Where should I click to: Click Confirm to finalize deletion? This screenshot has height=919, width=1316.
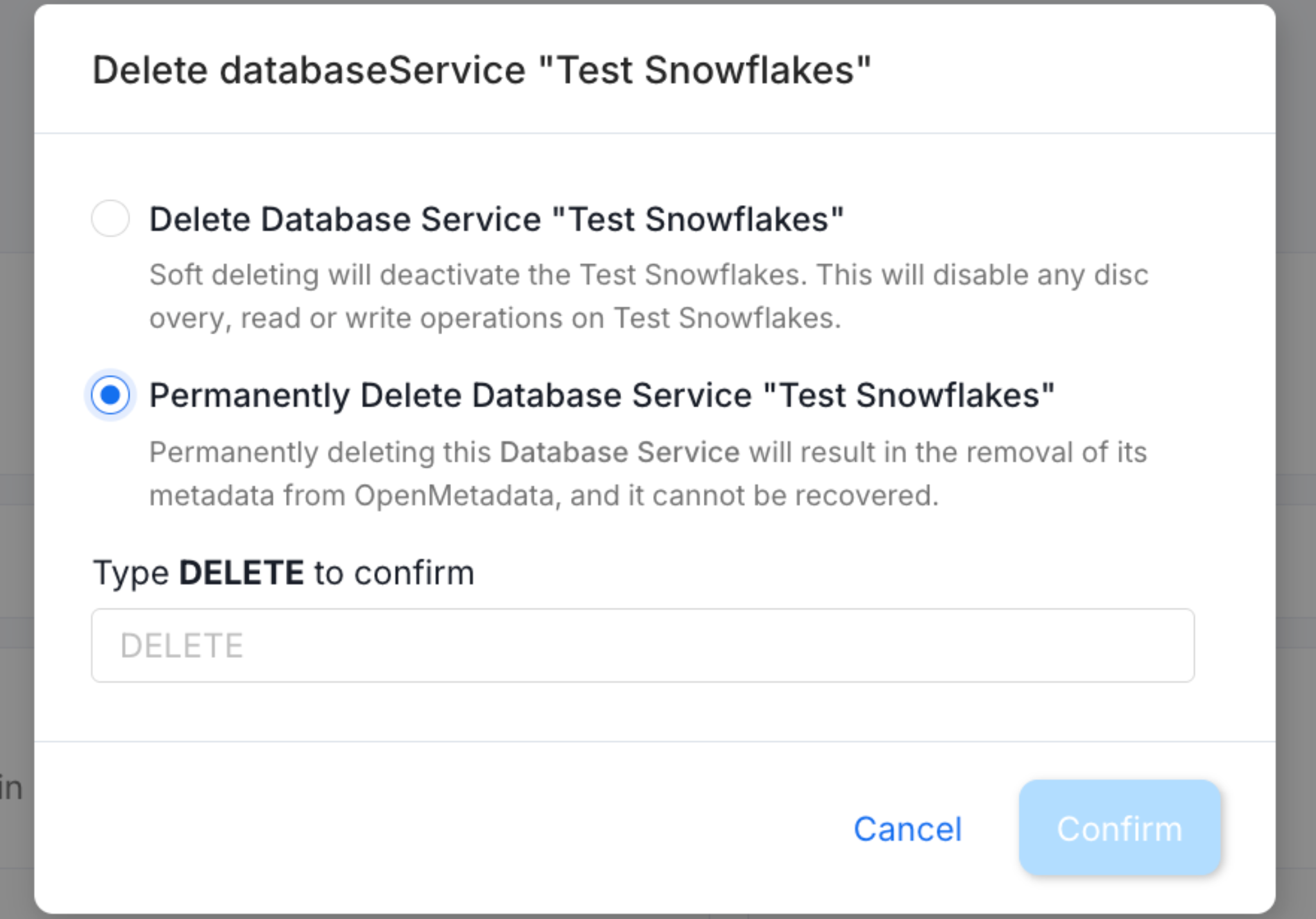(x=1119, y=829)
